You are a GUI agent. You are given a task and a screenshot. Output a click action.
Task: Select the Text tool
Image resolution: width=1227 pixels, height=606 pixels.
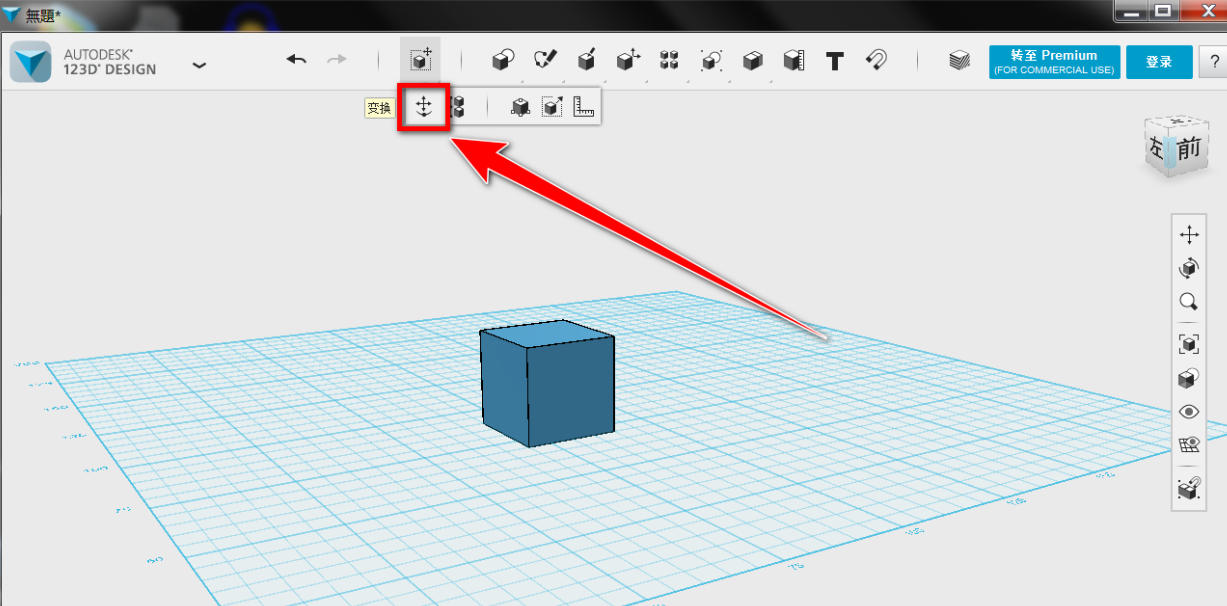coord(835,61)
